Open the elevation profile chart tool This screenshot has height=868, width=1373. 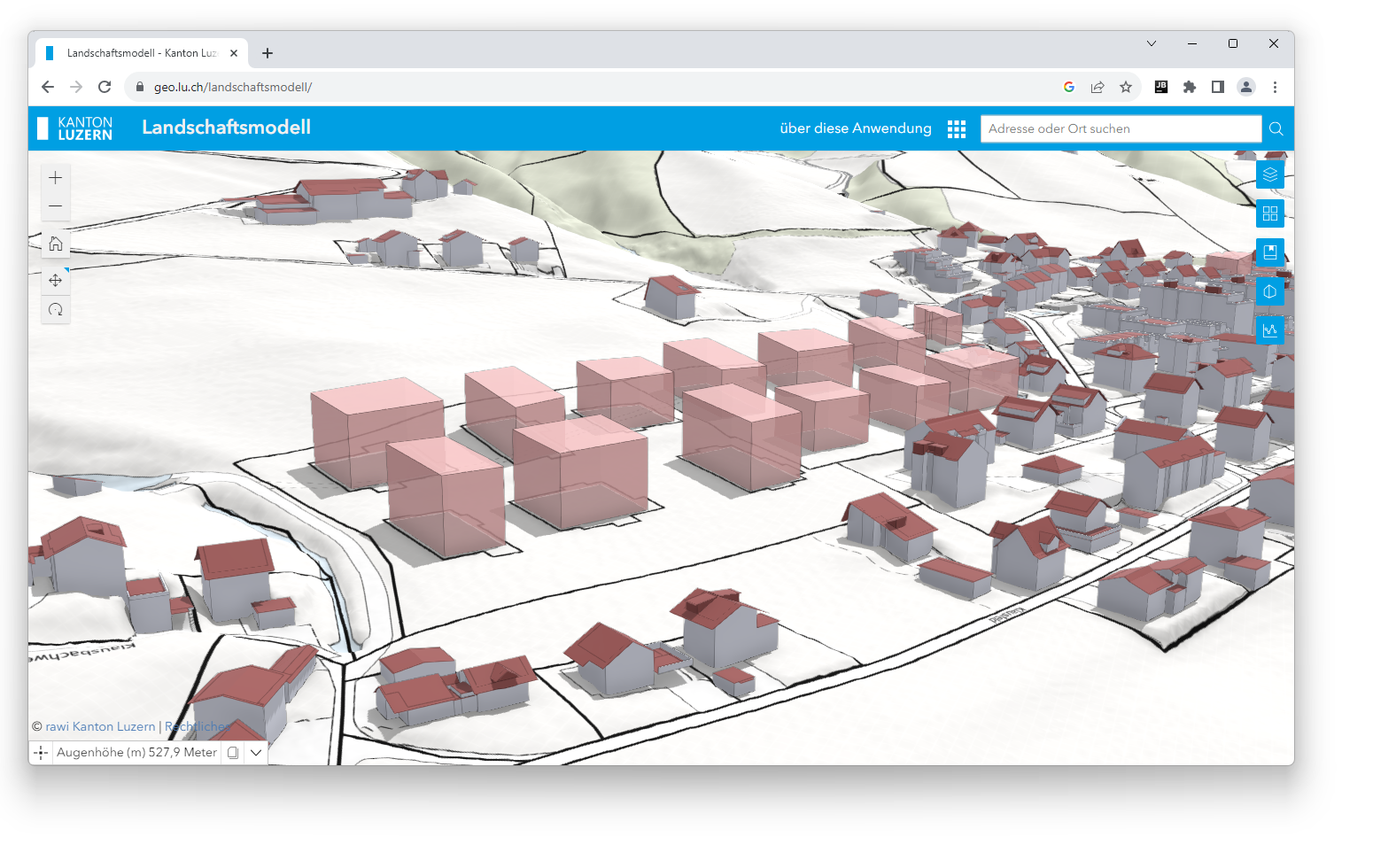point(1269,330)
